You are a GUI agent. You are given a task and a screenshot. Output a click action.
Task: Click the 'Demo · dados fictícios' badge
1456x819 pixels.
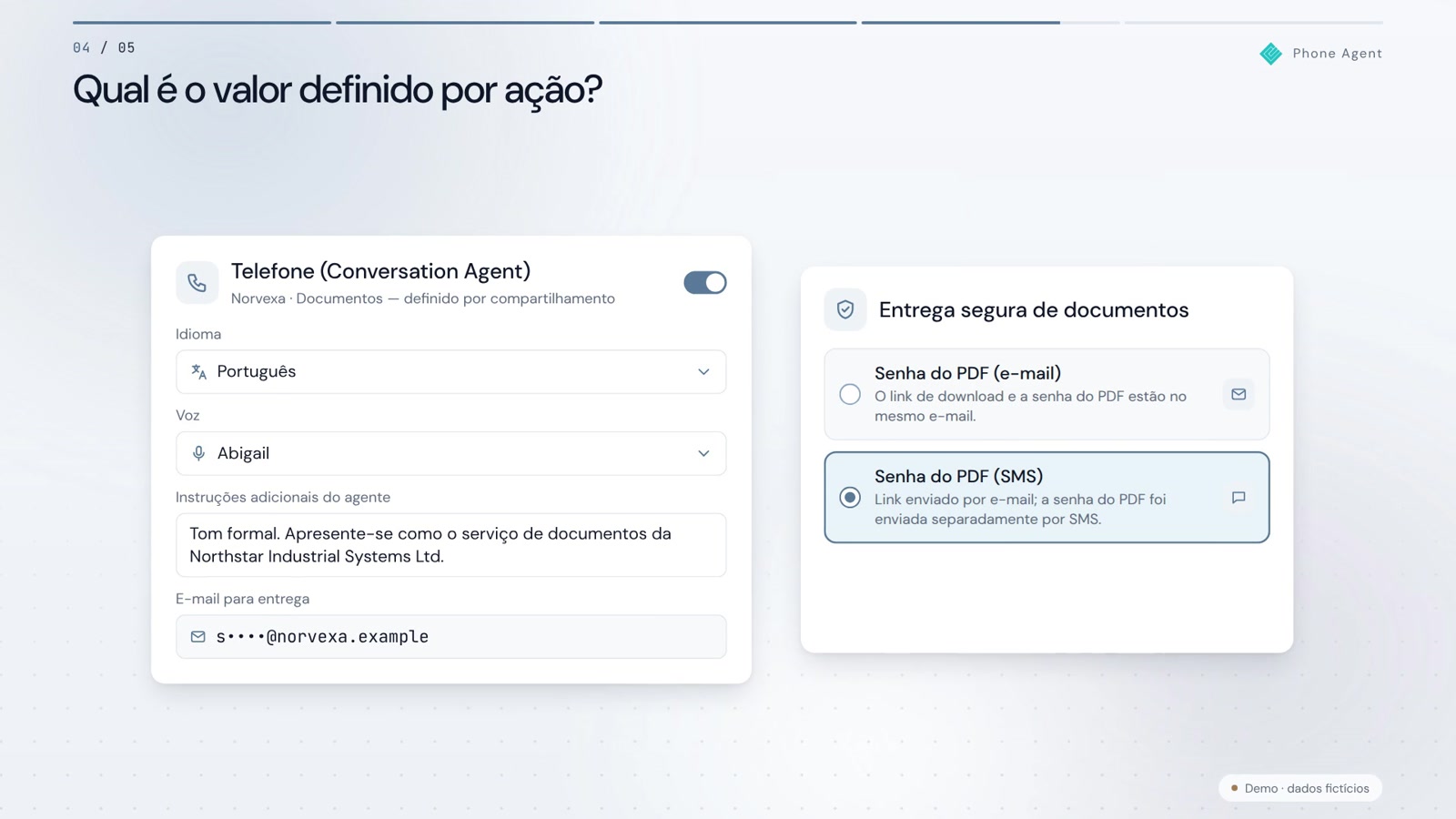[1299, 788]
